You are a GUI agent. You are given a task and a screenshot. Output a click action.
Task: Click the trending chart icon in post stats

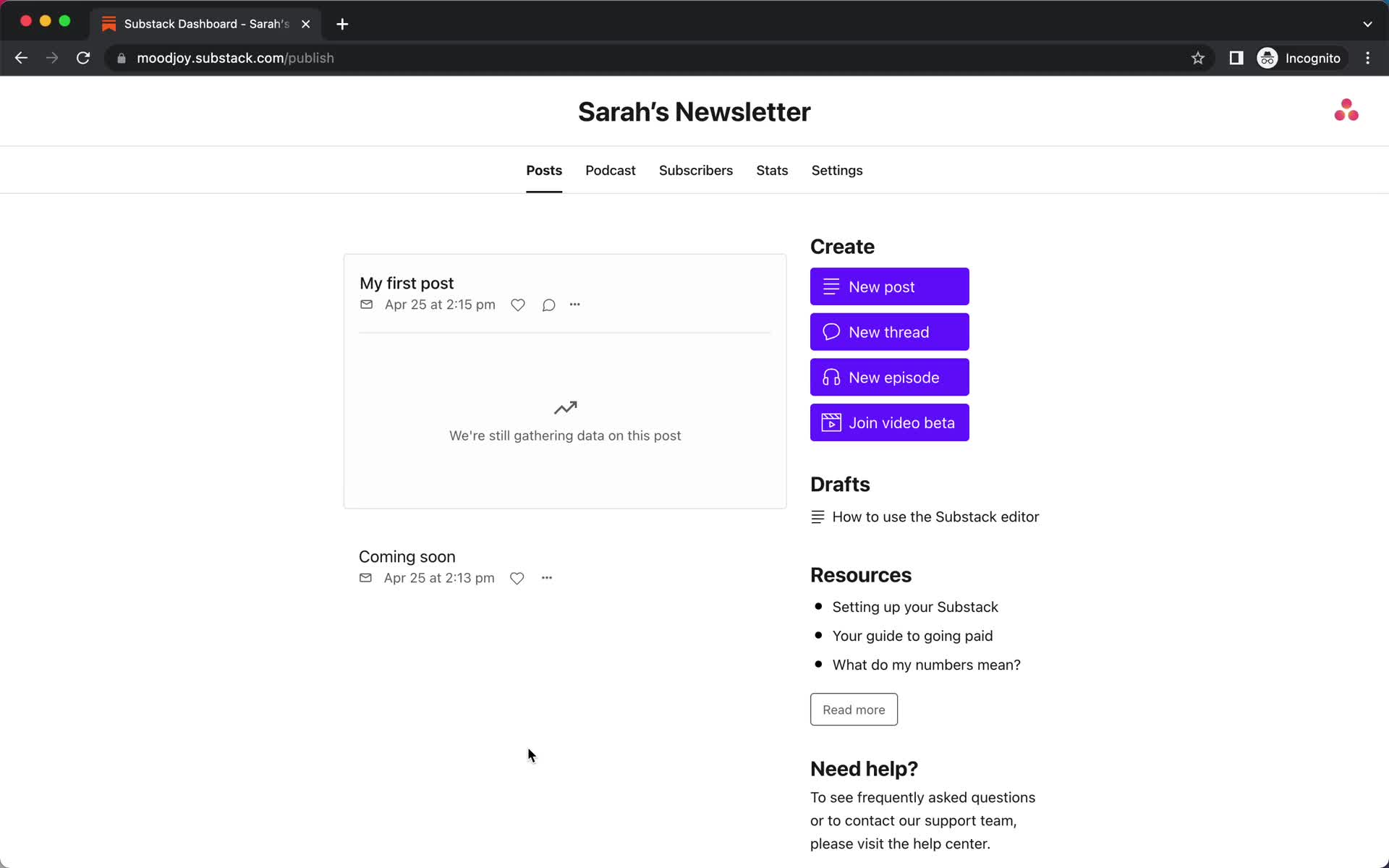[565, 408]
